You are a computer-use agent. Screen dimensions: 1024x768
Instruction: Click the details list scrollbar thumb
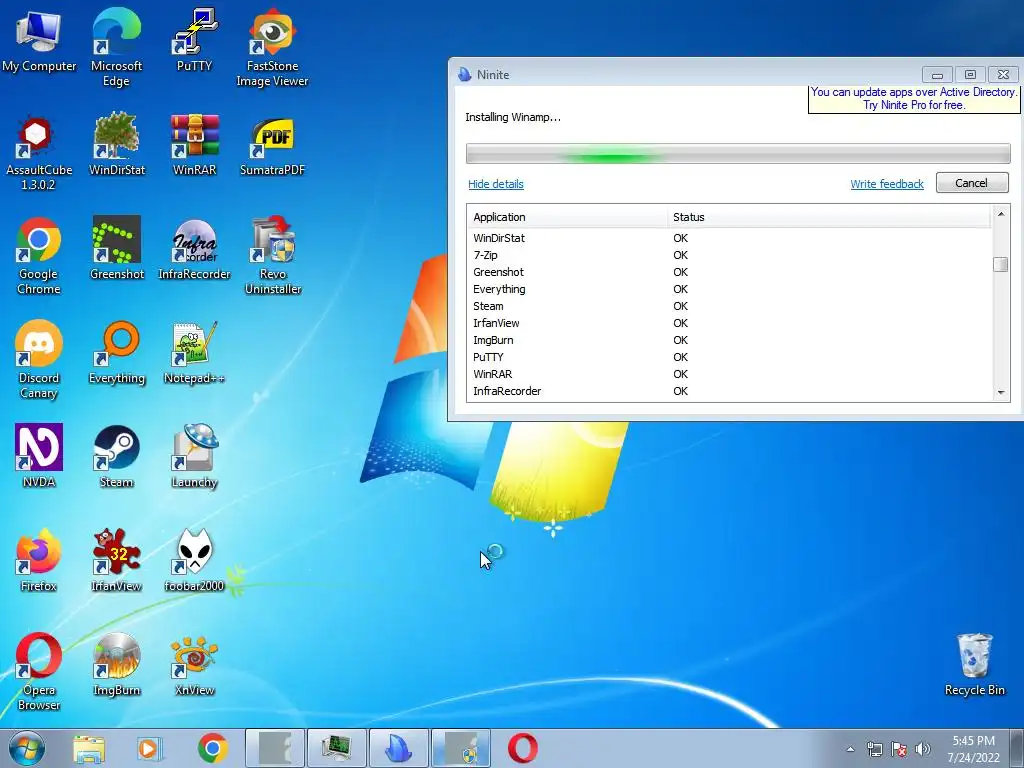pyautogui.click(x=1000, y=264)
